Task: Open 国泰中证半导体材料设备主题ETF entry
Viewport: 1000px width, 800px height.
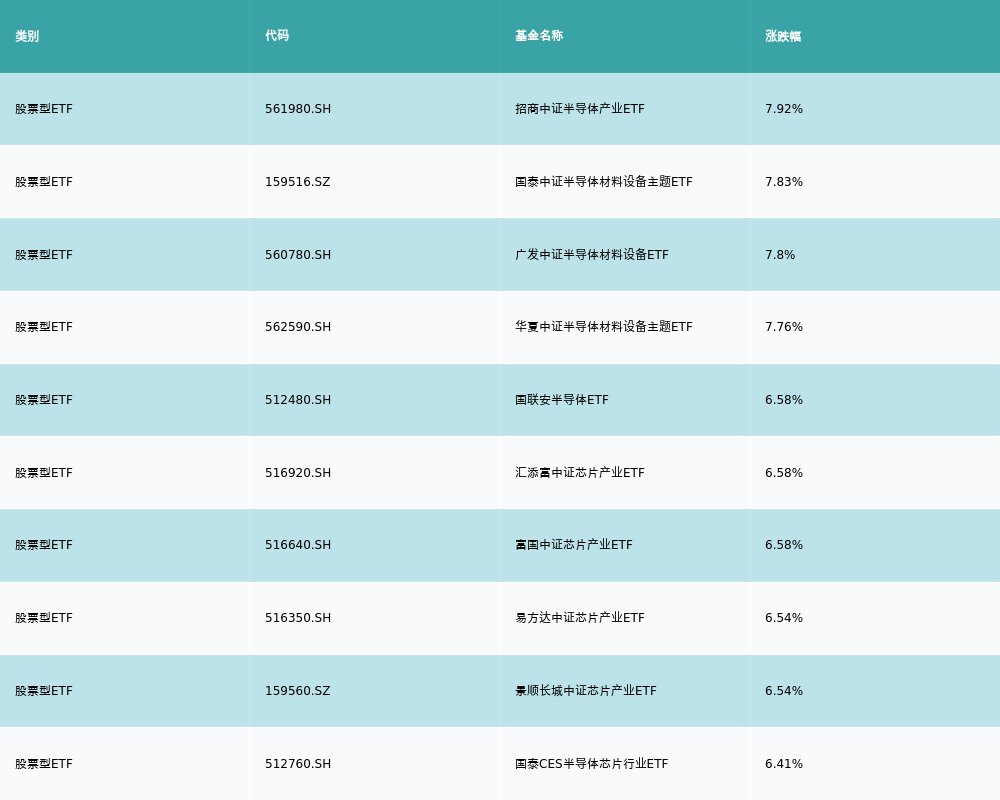Action: tap(604, 182)
